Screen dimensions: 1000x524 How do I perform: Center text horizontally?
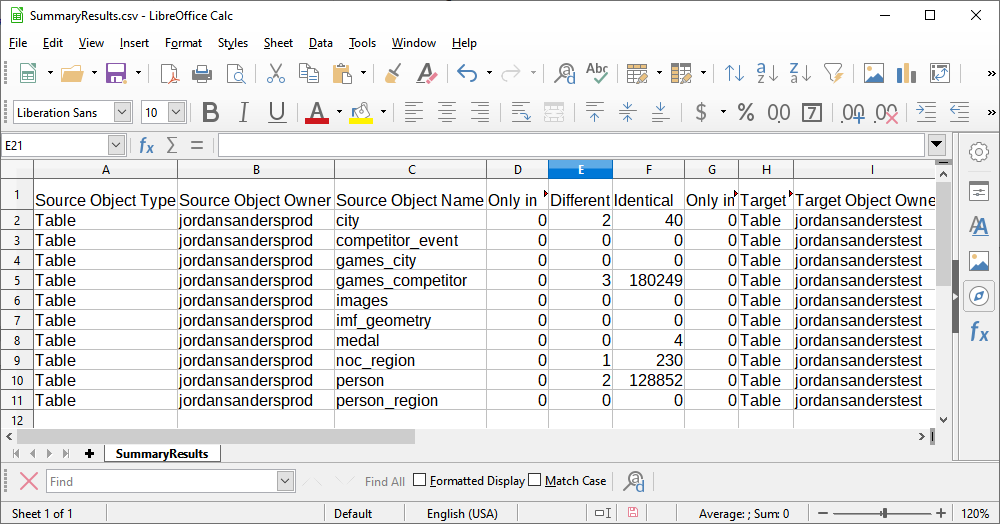point(447,113)
